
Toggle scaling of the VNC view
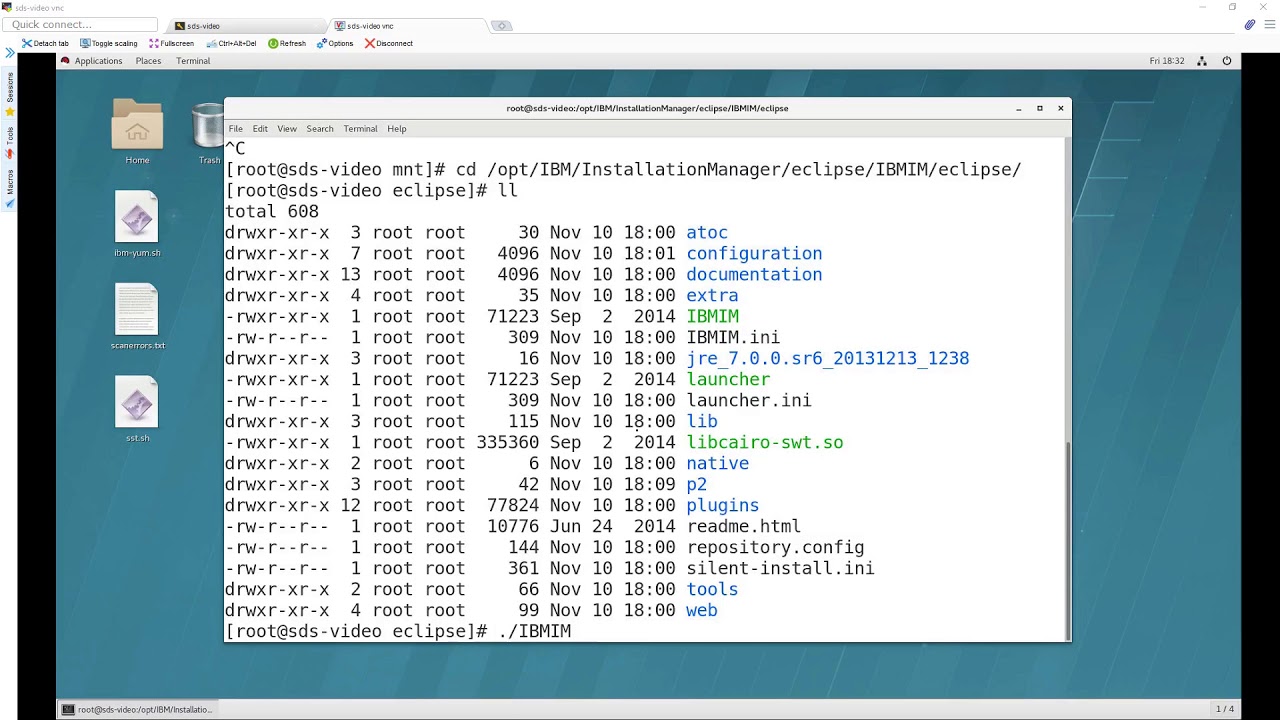(x=108, y=43)
